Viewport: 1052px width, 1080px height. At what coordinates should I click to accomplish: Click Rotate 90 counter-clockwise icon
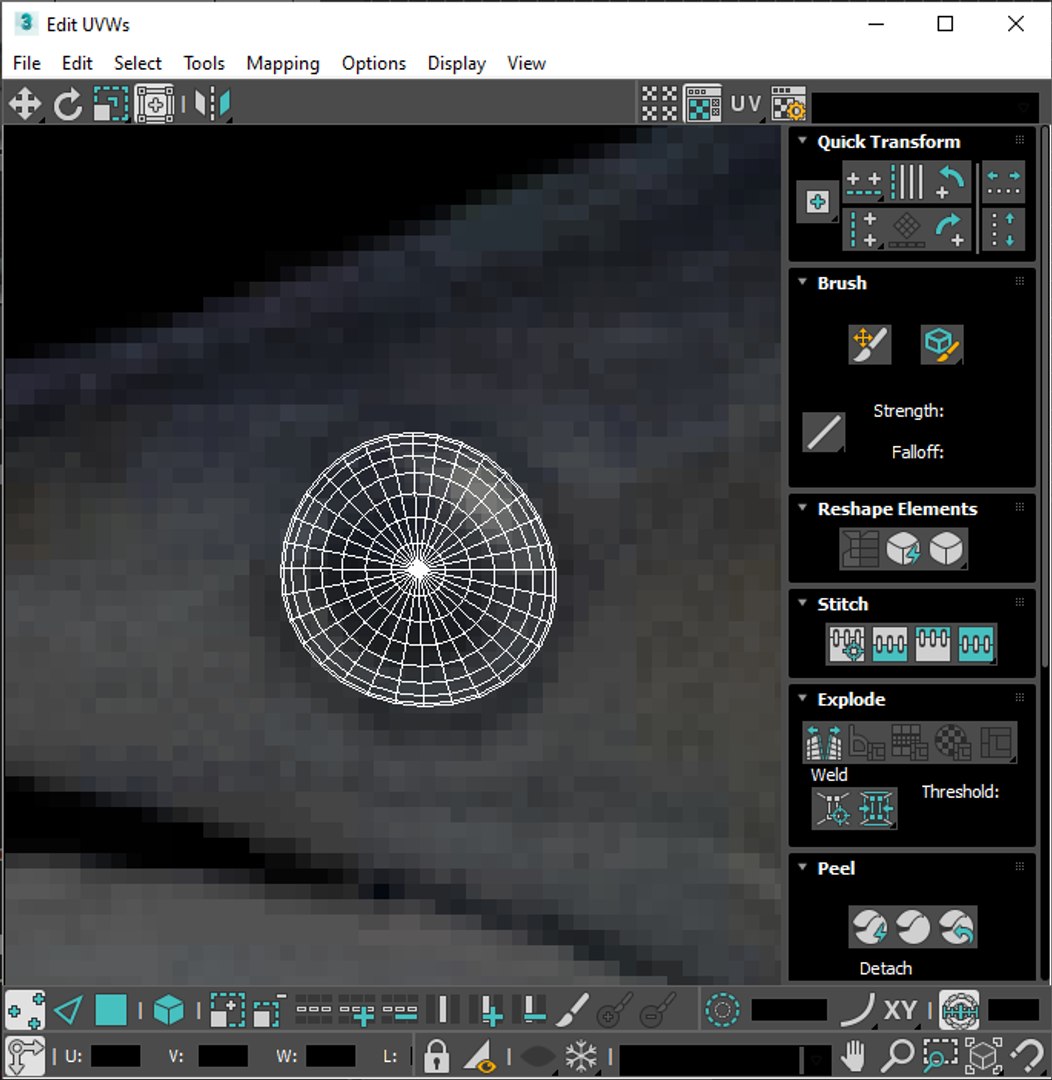tap(950, 183)
